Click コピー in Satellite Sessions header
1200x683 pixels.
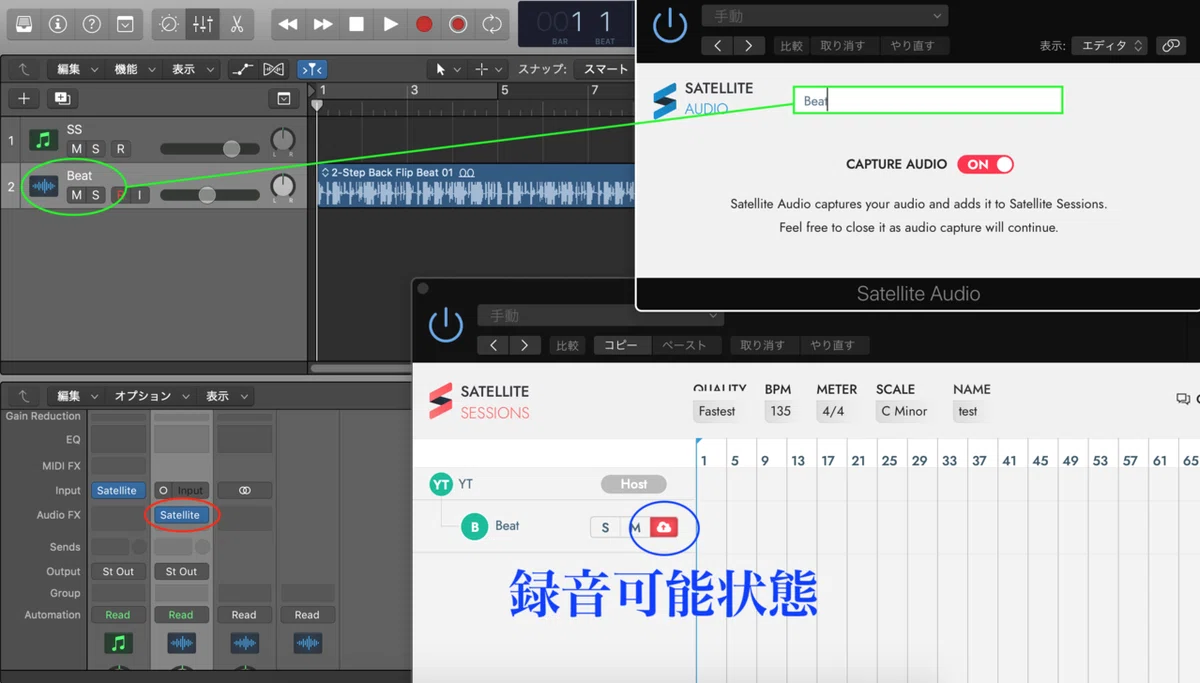(x=622, y=345)
